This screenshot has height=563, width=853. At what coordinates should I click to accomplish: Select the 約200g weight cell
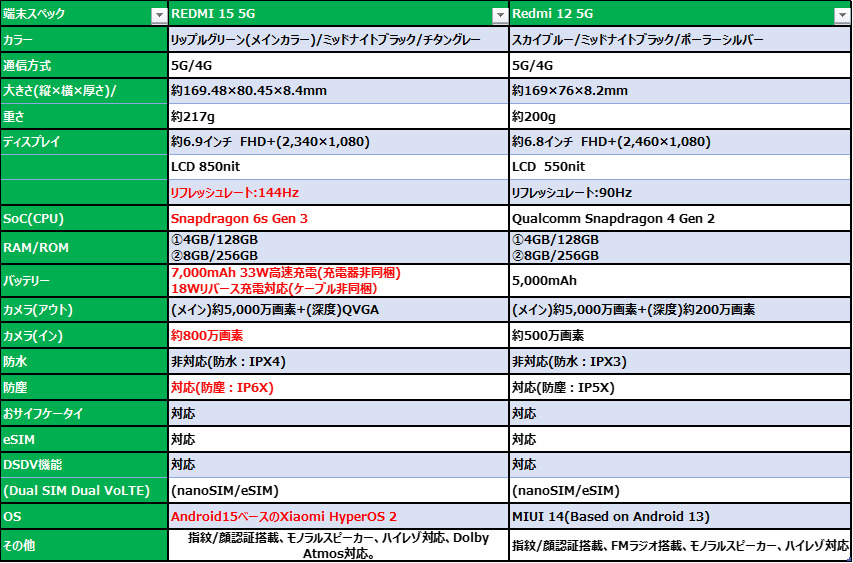coord(680,116)
